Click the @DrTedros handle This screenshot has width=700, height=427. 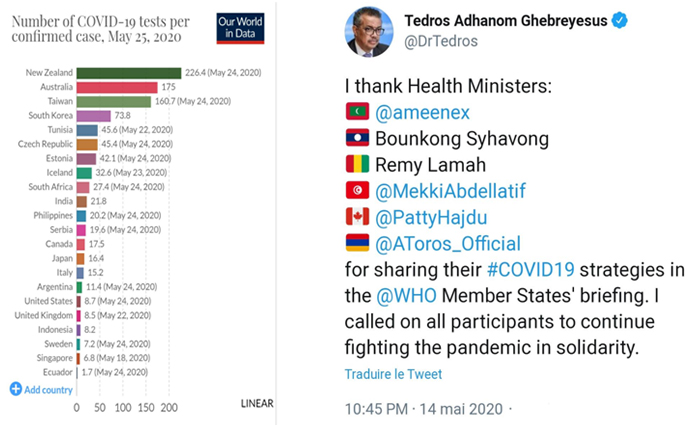click(441, 41)
